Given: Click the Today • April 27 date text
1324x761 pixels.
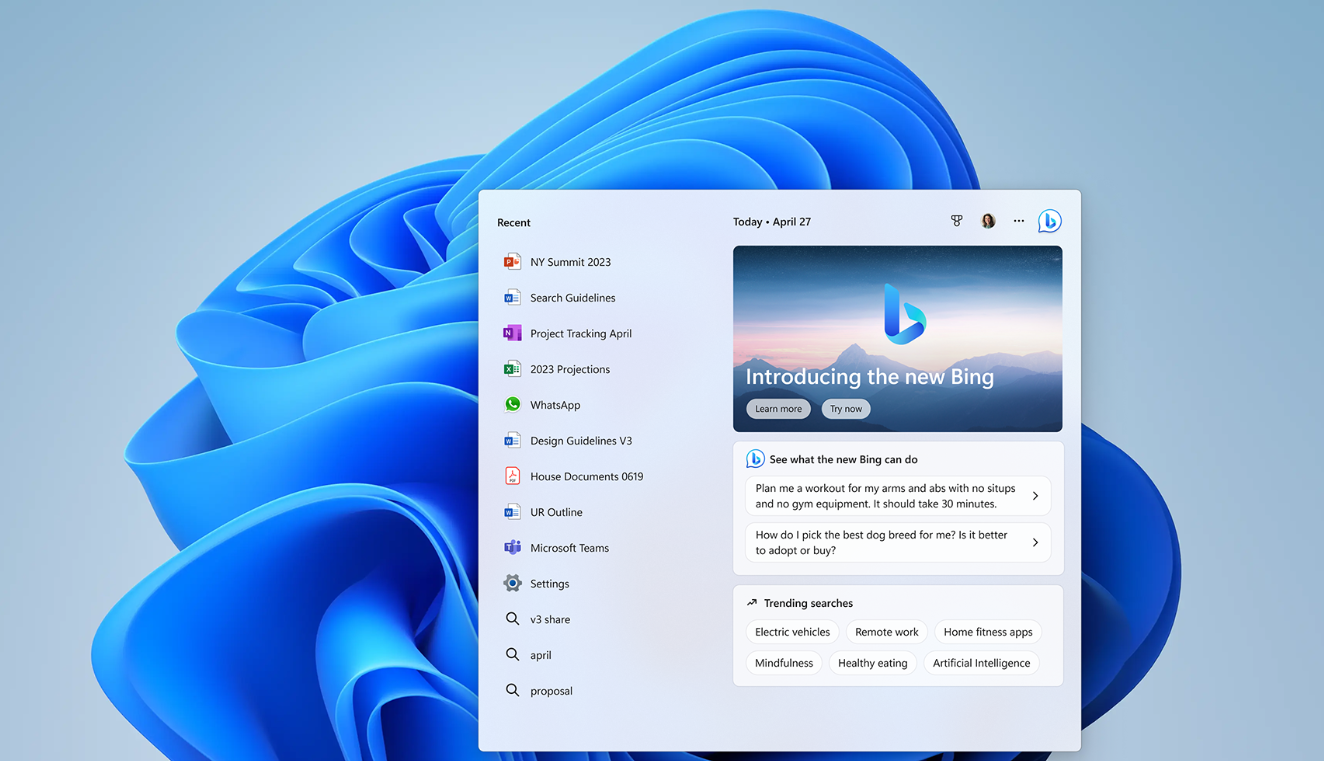Looking at the screenshot, I should pos(772,222).
